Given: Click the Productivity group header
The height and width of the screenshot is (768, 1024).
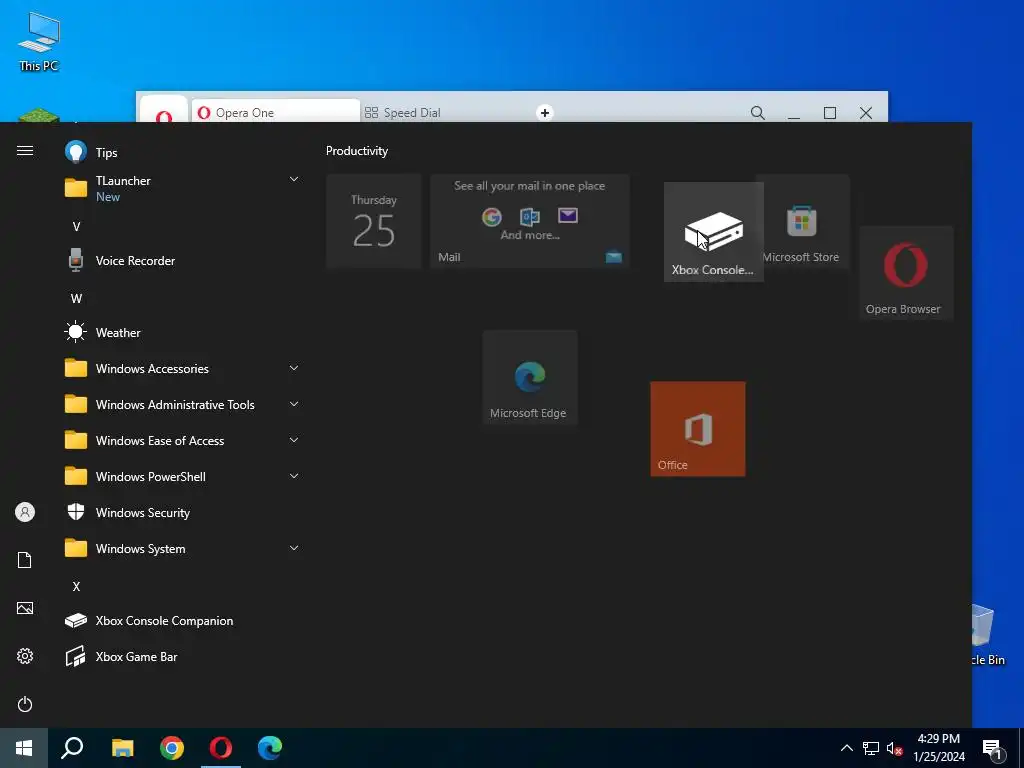Looking at the screenshot, I should [357, 151].
